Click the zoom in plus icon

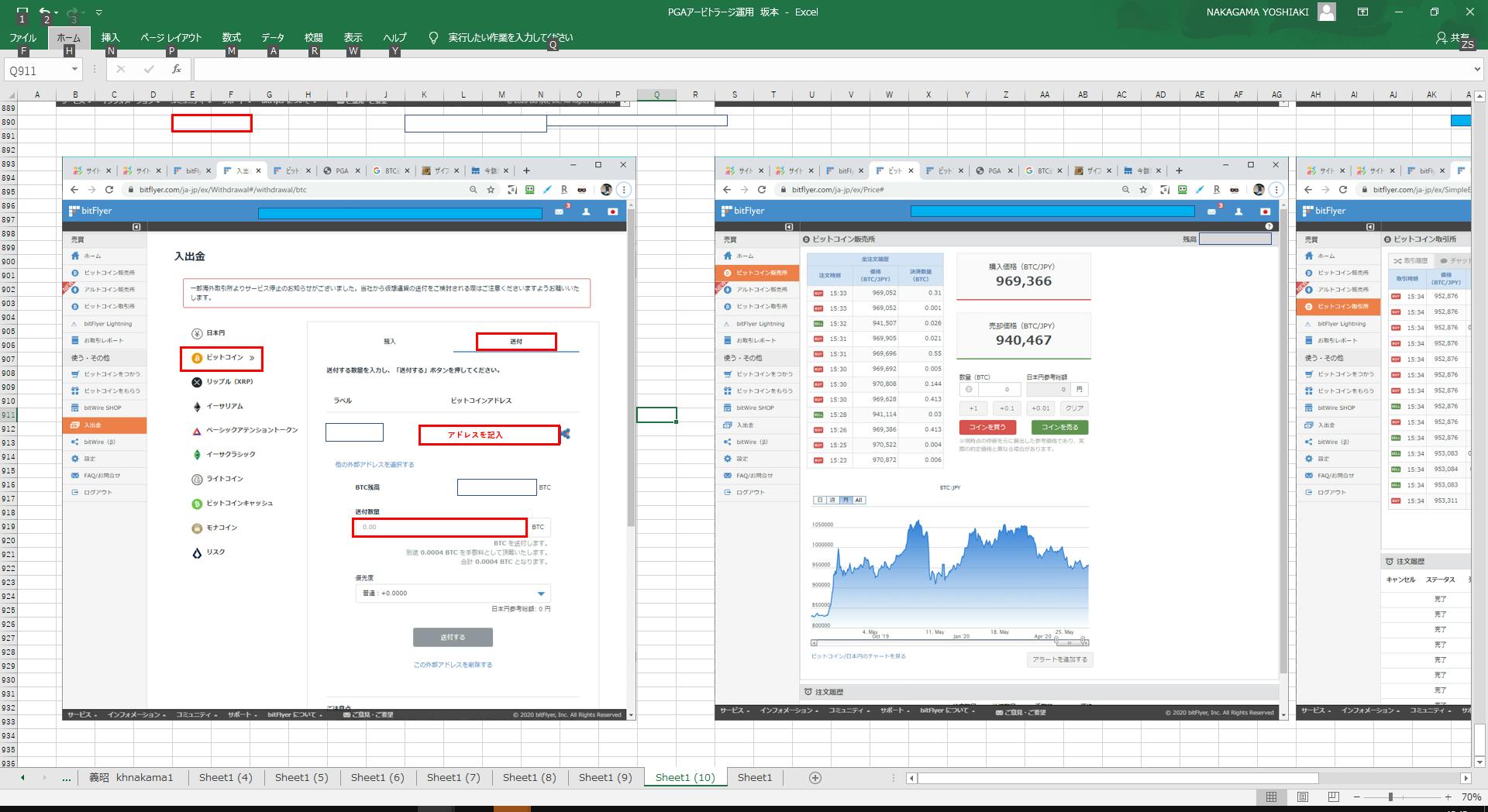[x=1448, y=797]
